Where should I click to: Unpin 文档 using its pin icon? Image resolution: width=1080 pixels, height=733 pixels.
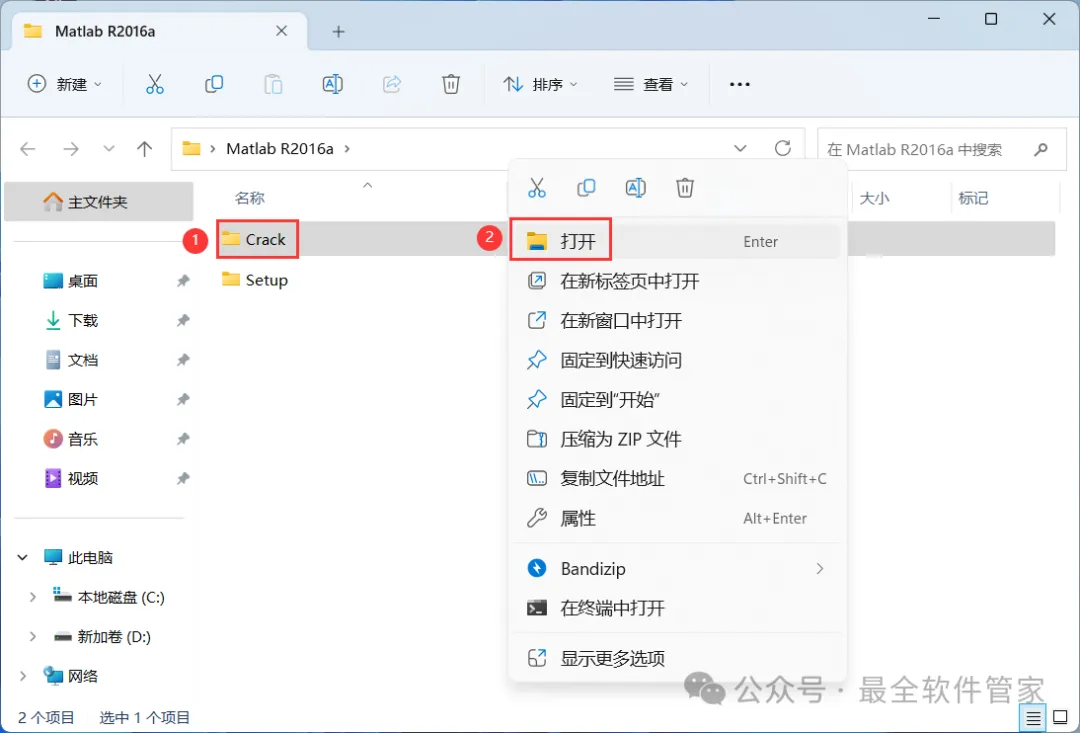(x=183, y=360)
